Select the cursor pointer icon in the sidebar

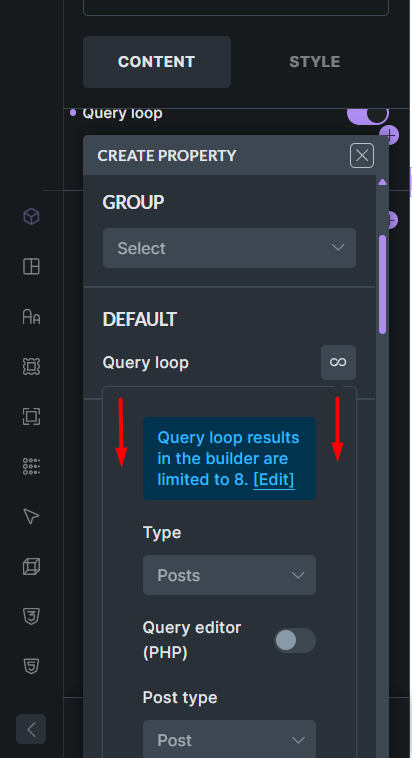pos(31,516)
